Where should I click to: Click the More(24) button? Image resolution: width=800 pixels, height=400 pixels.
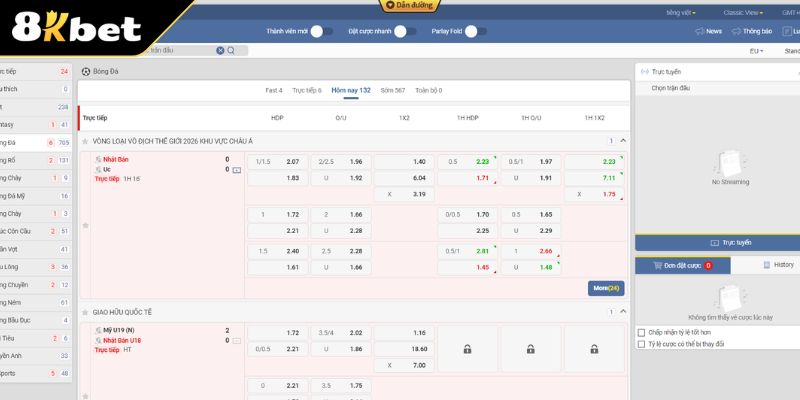click(606, 288)
